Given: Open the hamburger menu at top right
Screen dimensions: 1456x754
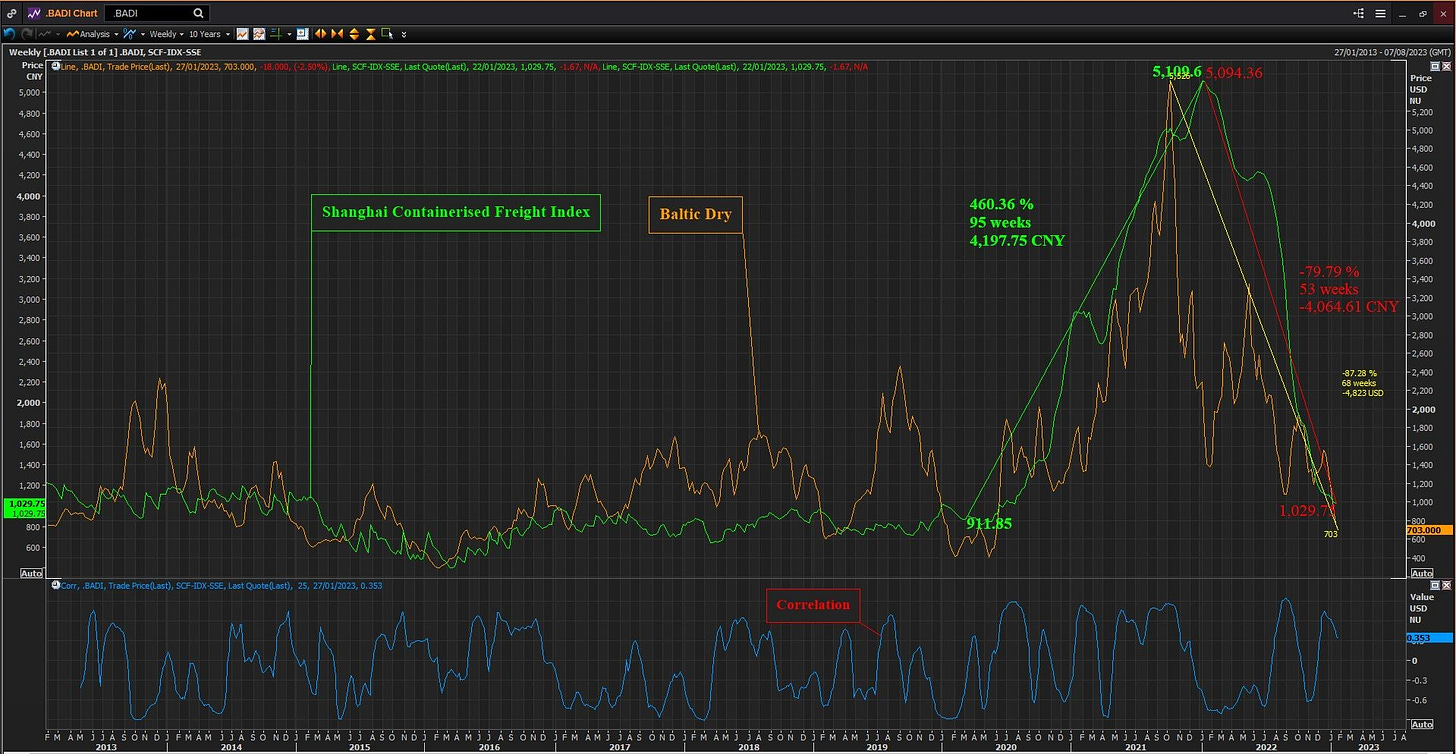Looking at the screenshot, I should pos(1381,13).
